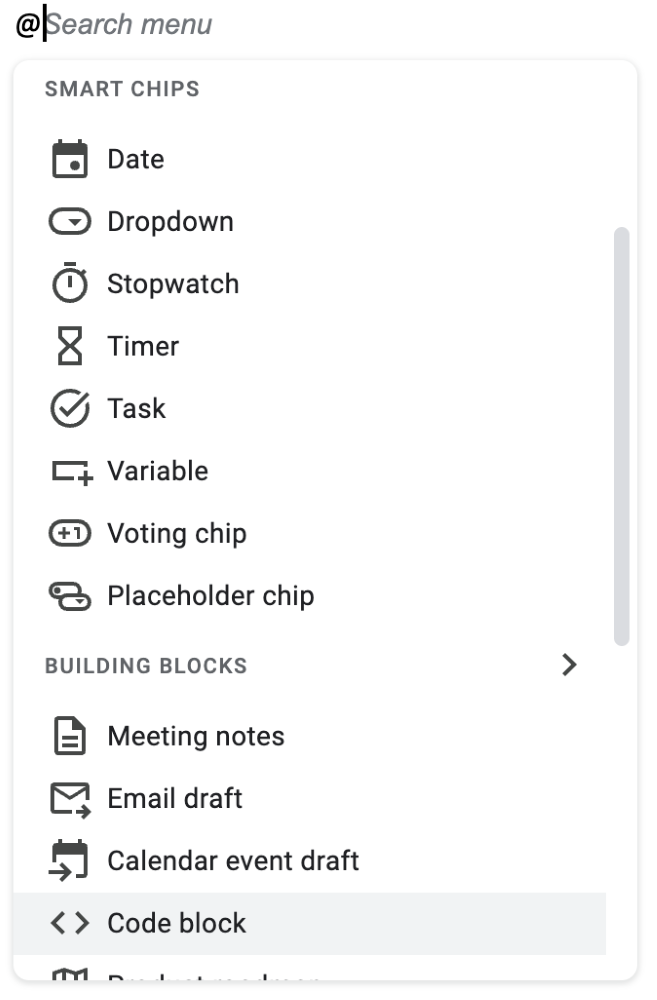Select the Voting chip option
This screenshot has height=1000, width=657.
176,534
